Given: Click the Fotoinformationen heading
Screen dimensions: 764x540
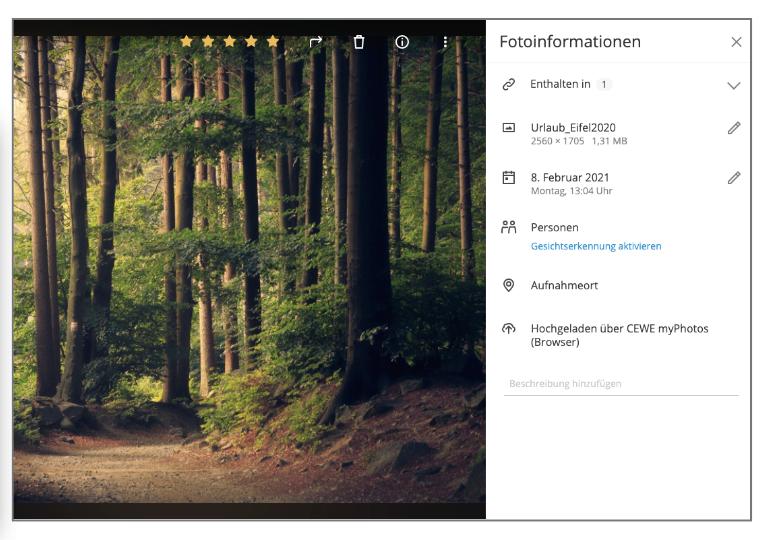Looking at the screenshot, I should point(570,42).
